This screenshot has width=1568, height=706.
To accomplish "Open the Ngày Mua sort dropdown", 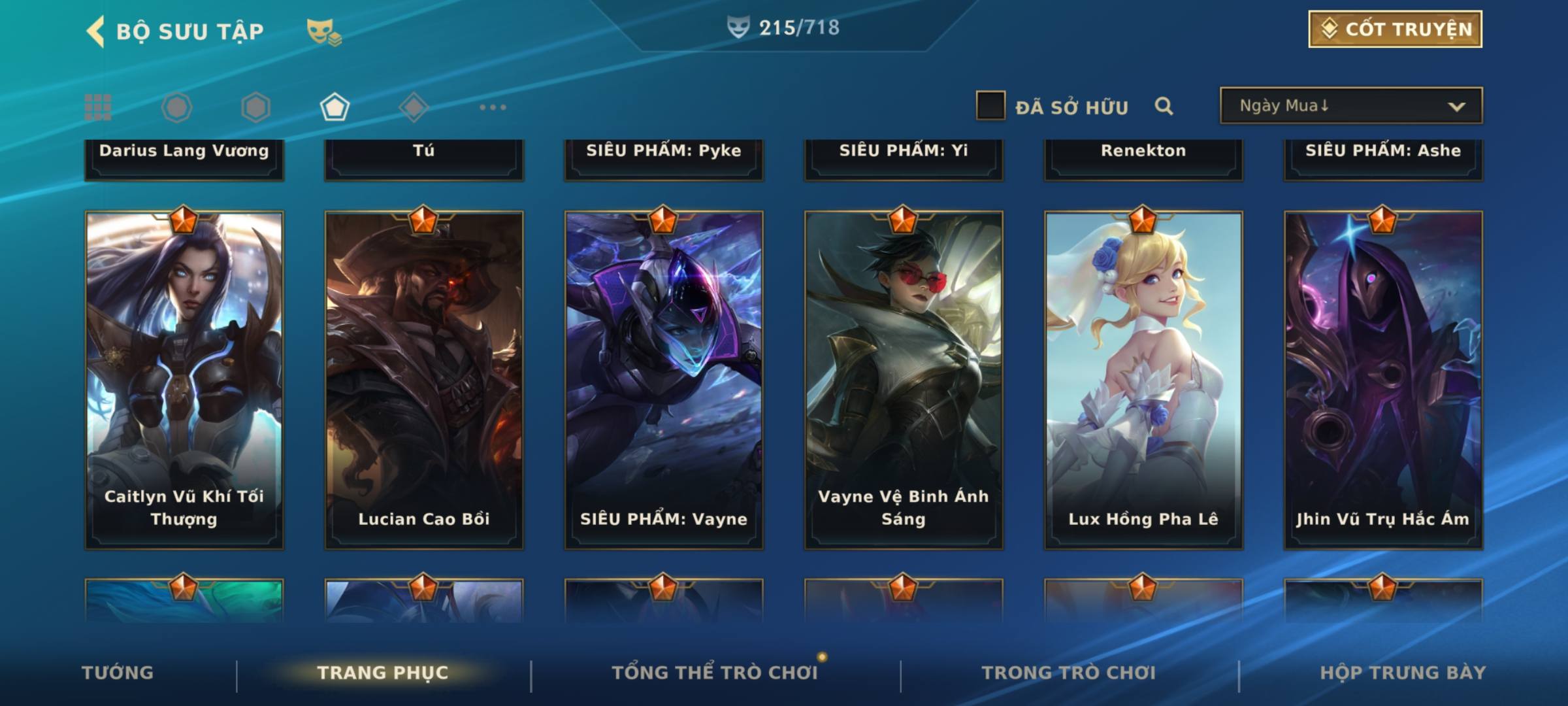I will coord(1351,105).
